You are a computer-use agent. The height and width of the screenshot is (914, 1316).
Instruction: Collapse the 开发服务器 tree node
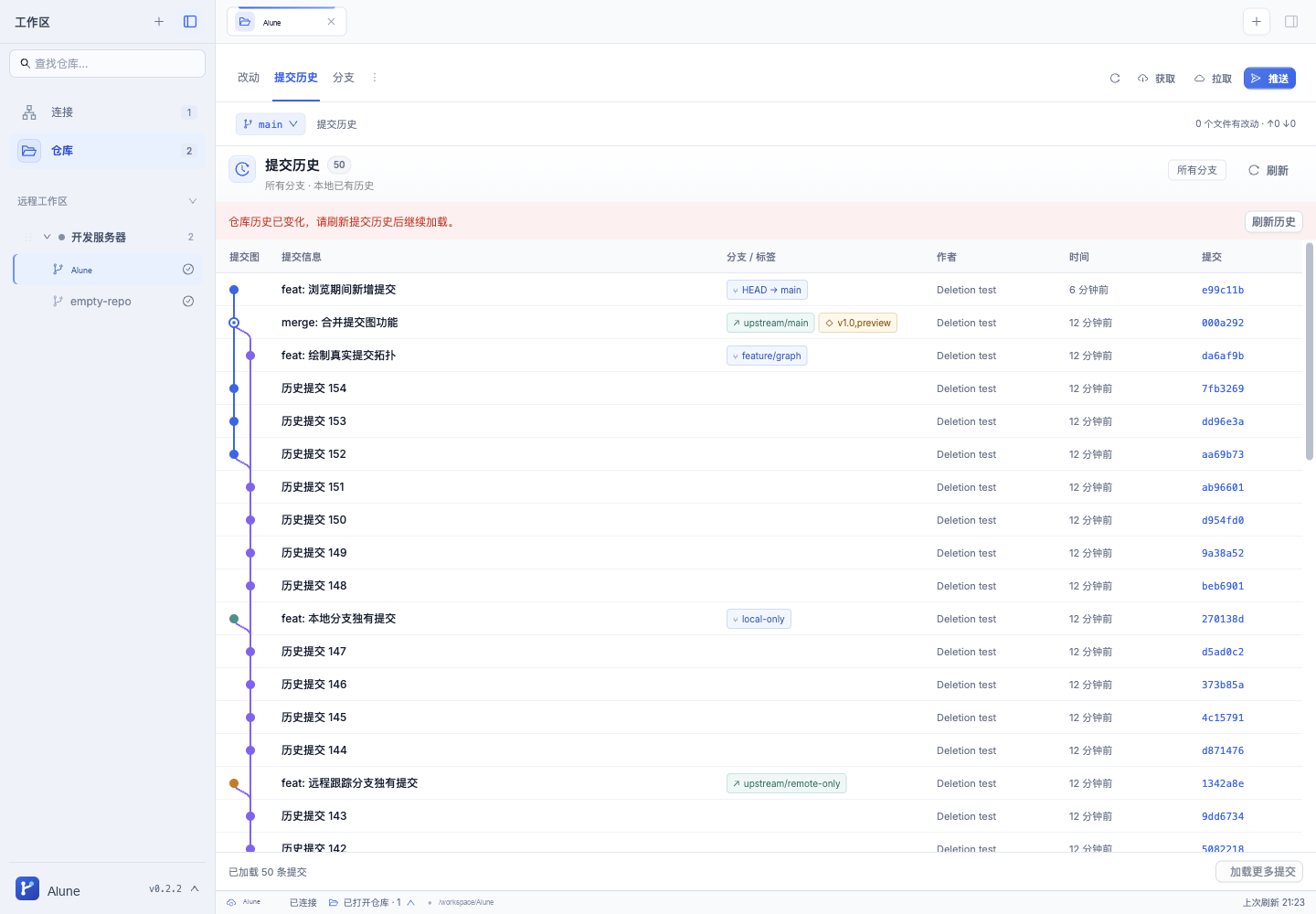(x=48, y=237)
